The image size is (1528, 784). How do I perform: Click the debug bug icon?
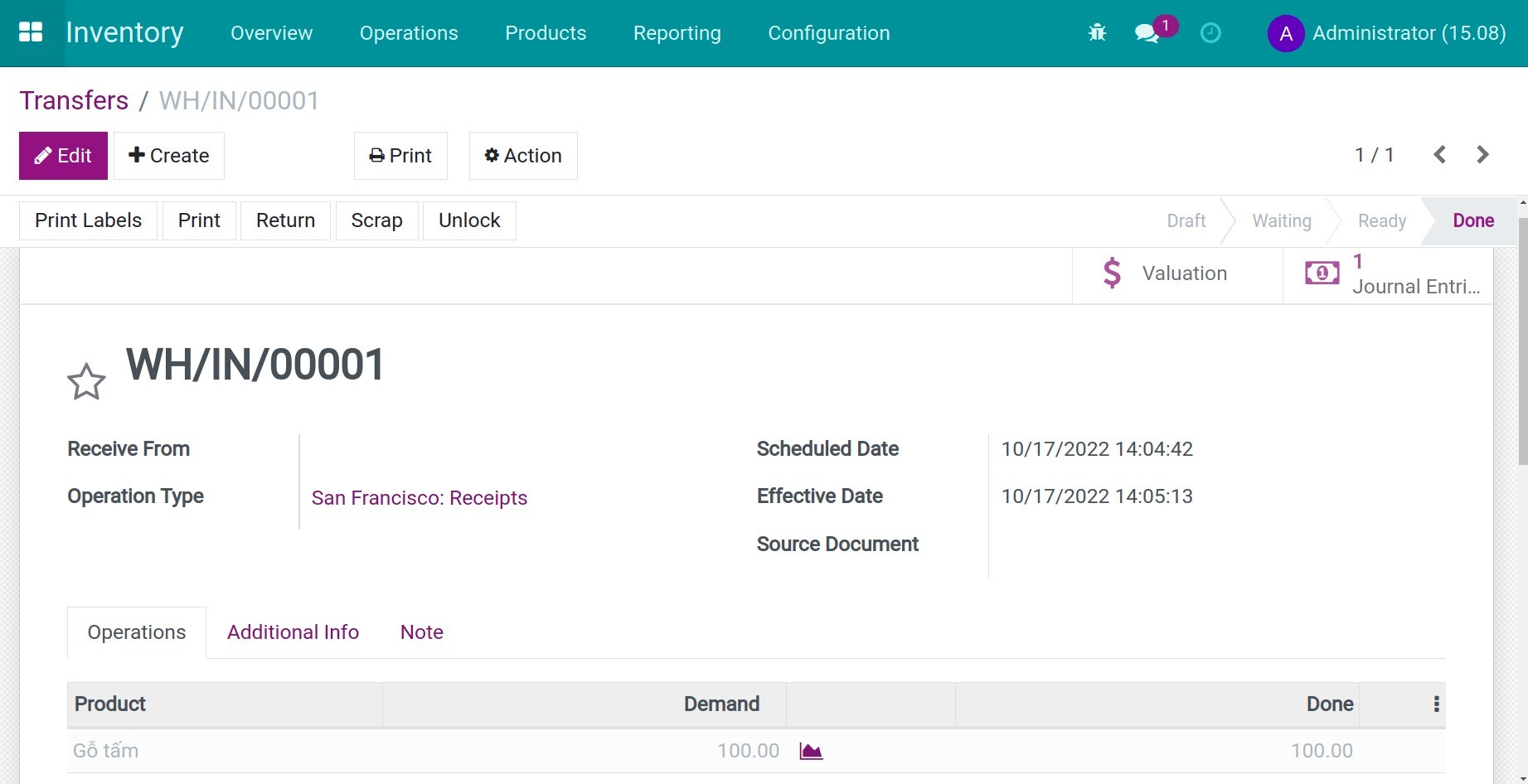(1097, 33)
